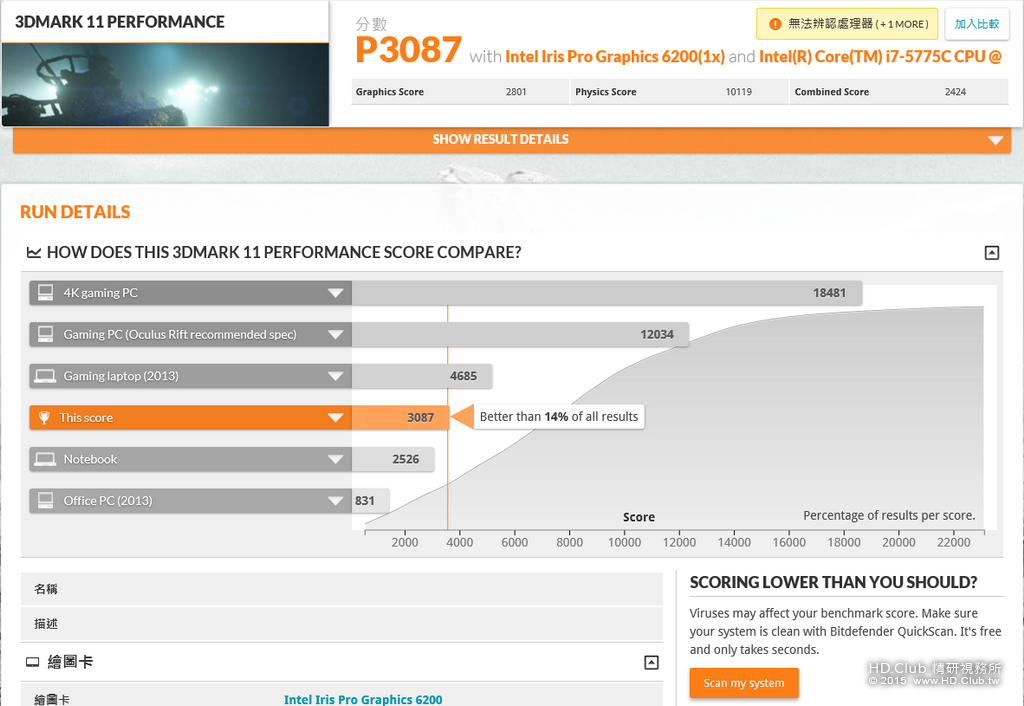
Task: Collapse the 繪圖卡 section
Action: (651, 662)
